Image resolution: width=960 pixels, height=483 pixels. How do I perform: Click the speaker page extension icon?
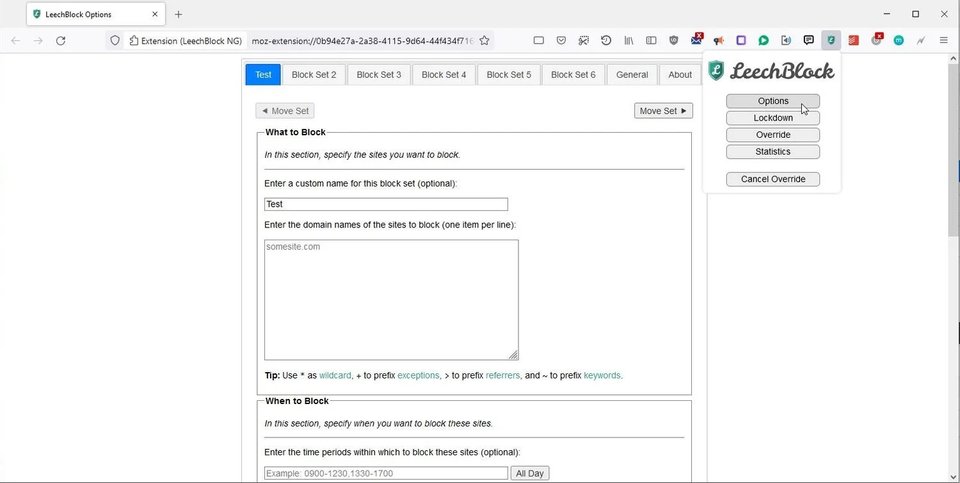786,40
